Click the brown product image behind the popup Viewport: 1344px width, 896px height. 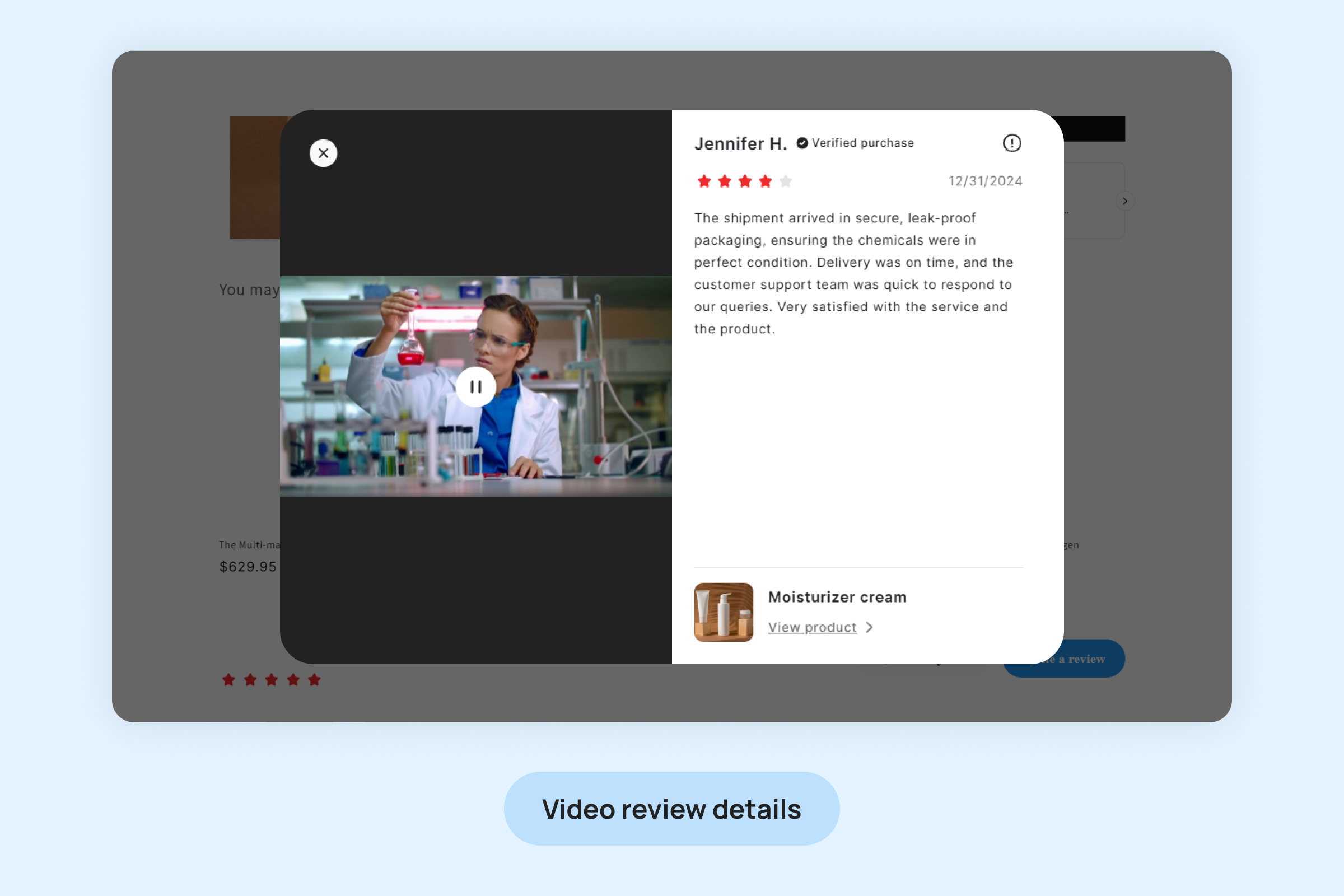[254, 177]
